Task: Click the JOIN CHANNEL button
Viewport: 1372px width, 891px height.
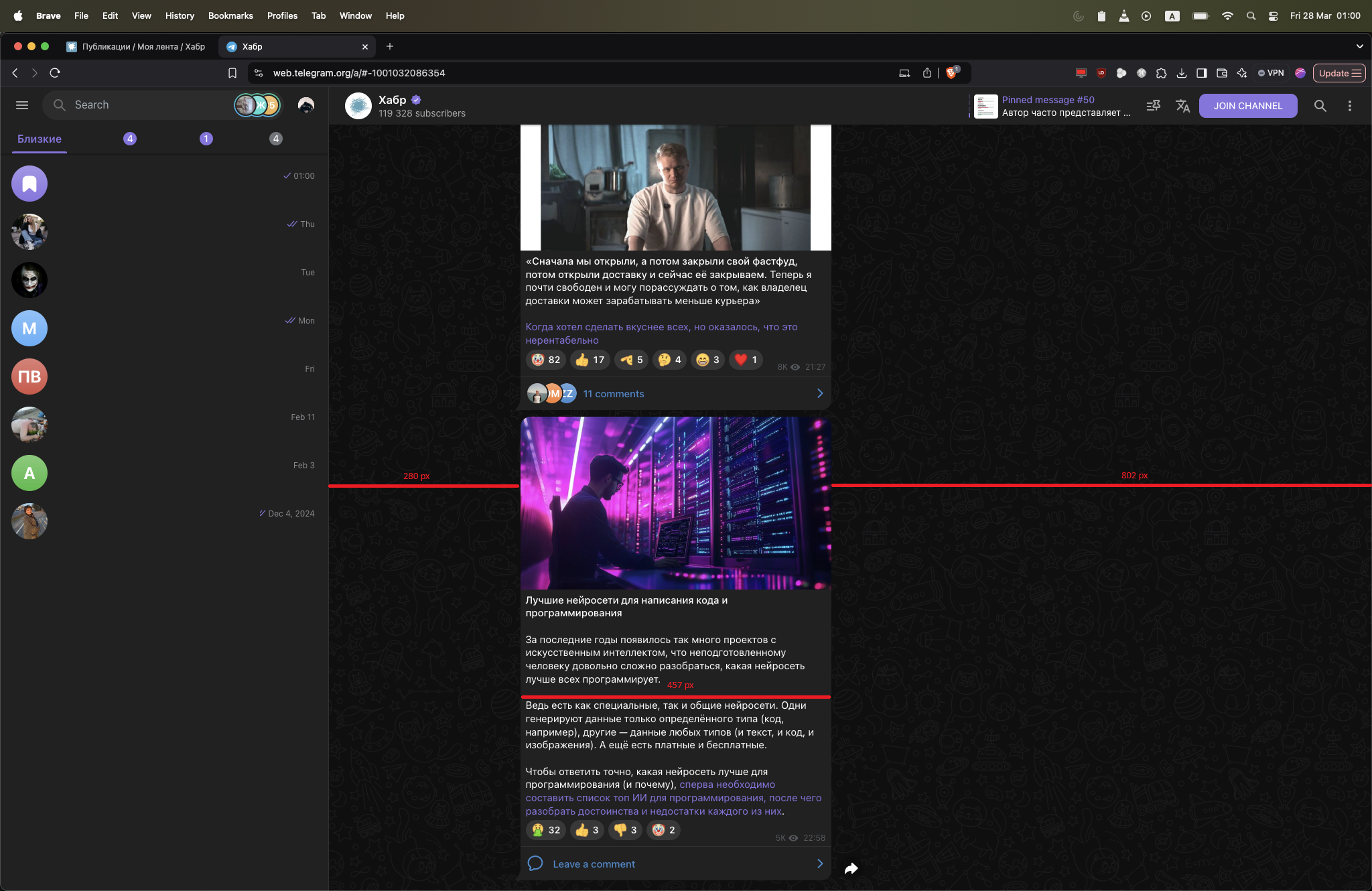Action: coord(1247,106)
